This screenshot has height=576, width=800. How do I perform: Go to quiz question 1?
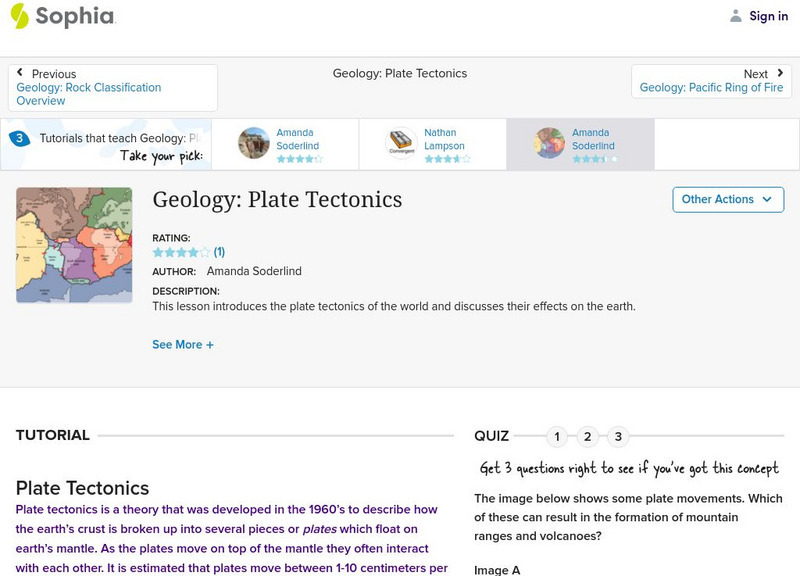click(x=557, y=437)
